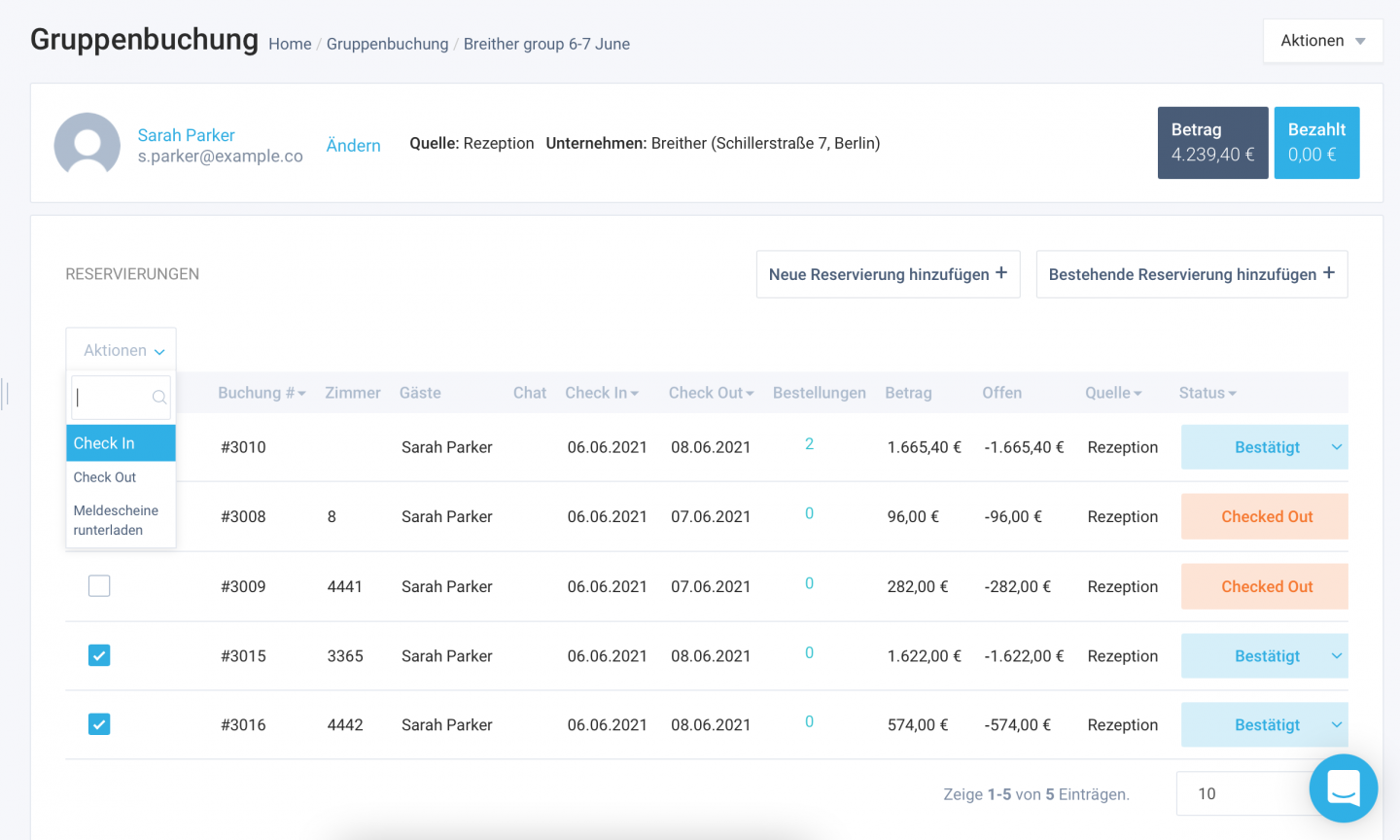Choose Check Out from the actions menu
The height and width of the screenshot is (840, 1400).
click(122, 477)
